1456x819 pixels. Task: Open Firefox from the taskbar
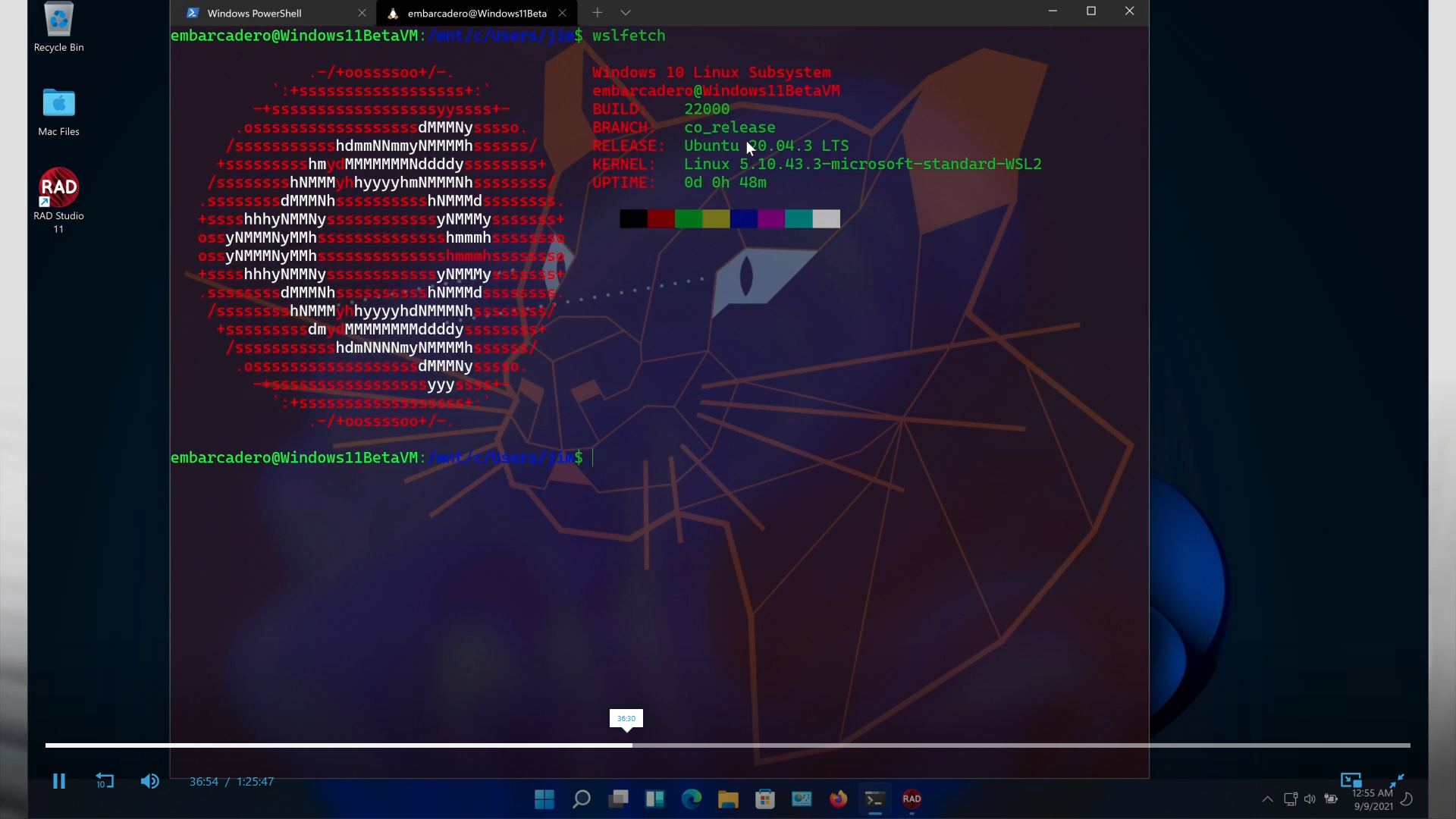click(838, 799)
